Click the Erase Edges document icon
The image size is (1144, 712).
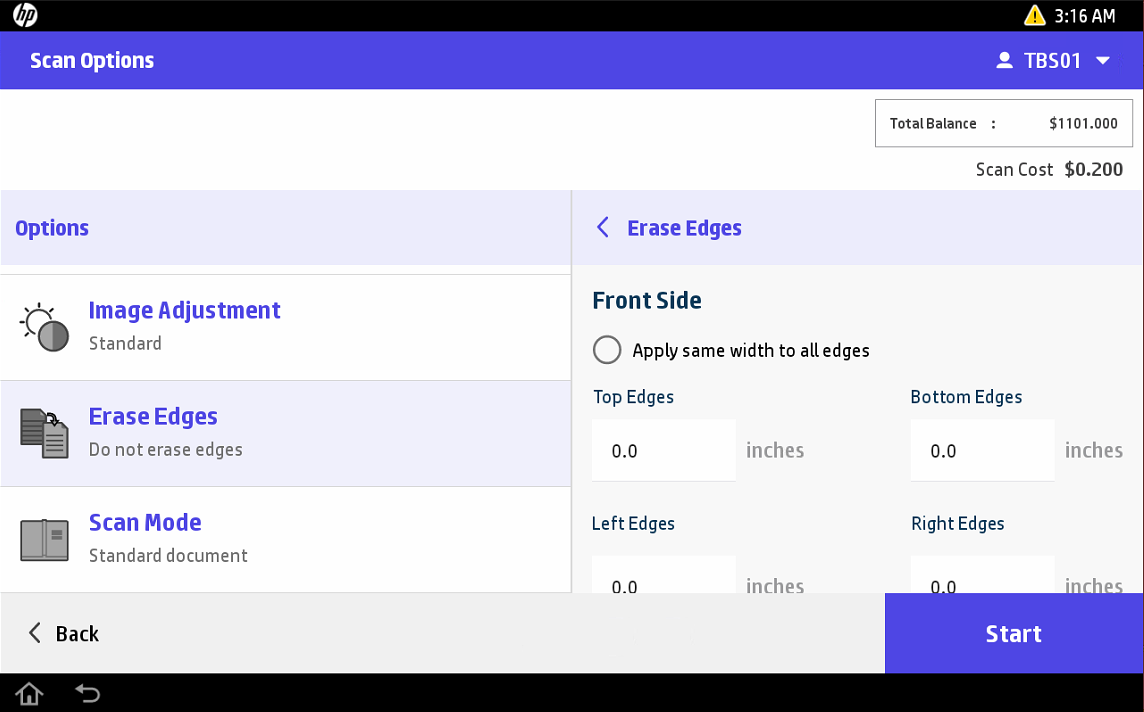pyautogui.click(x=45, y=433)
